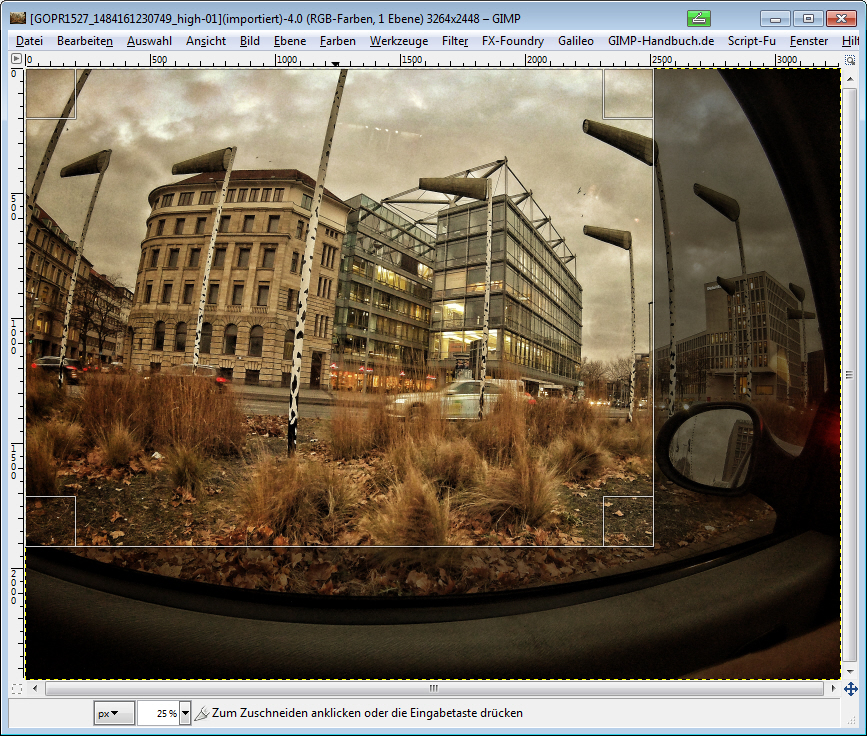Click the 25 % zoom input field
The image size is (867, 736).
[x=158, y=713]
